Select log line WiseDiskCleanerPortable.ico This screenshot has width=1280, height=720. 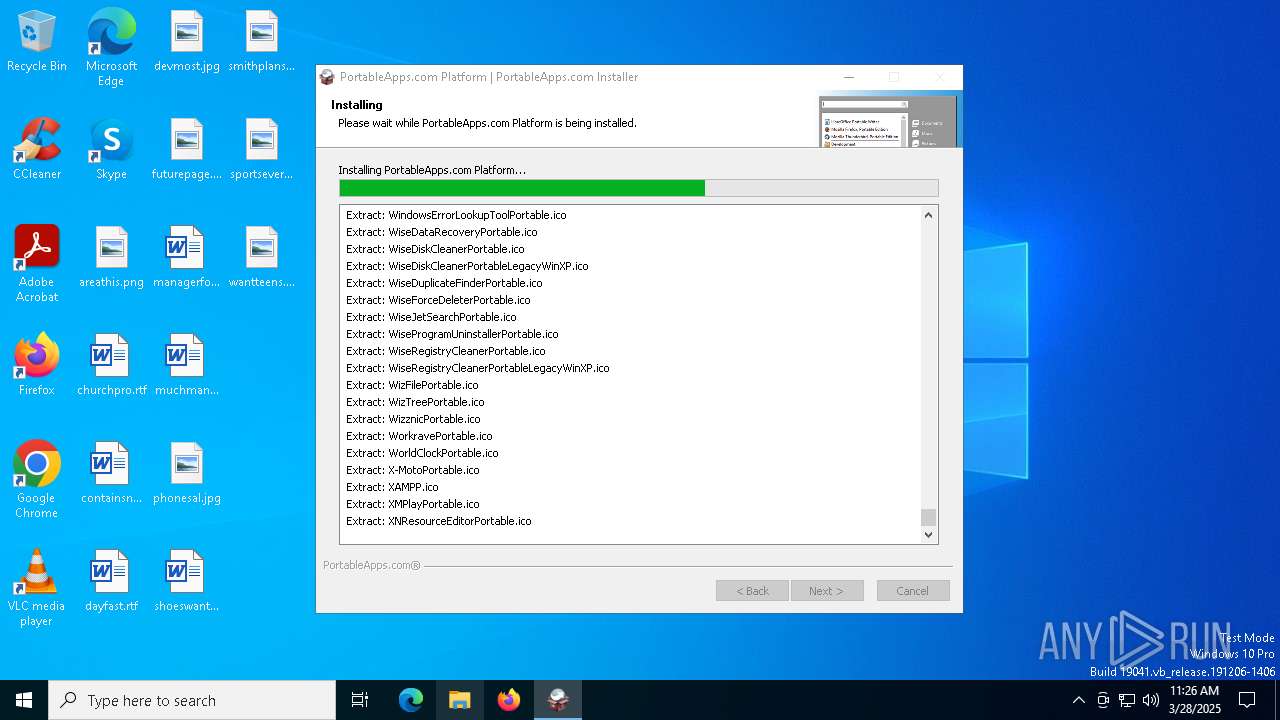click(435, 249)
